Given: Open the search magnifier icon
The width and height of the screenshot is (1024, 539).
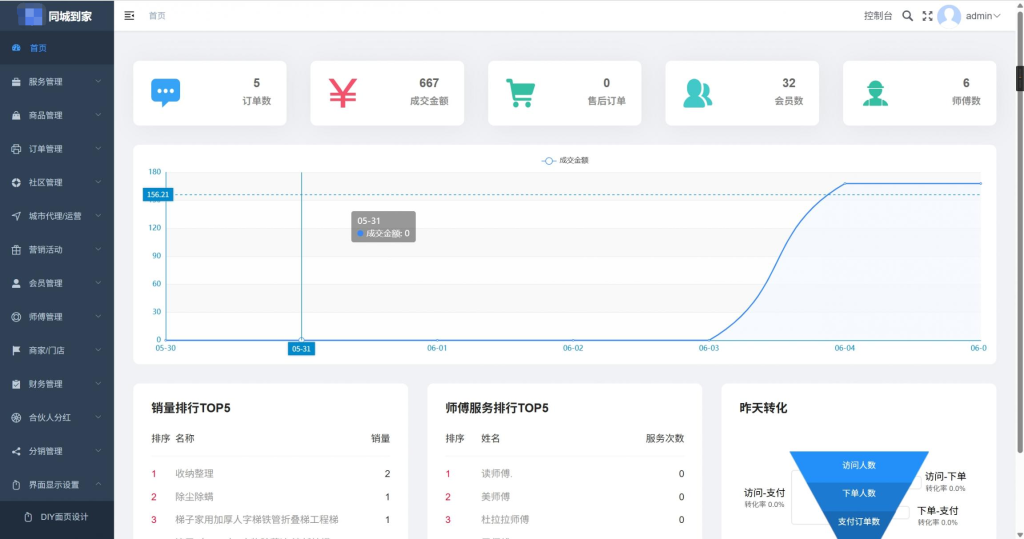Looking at the screenshot, I should 907,16.
